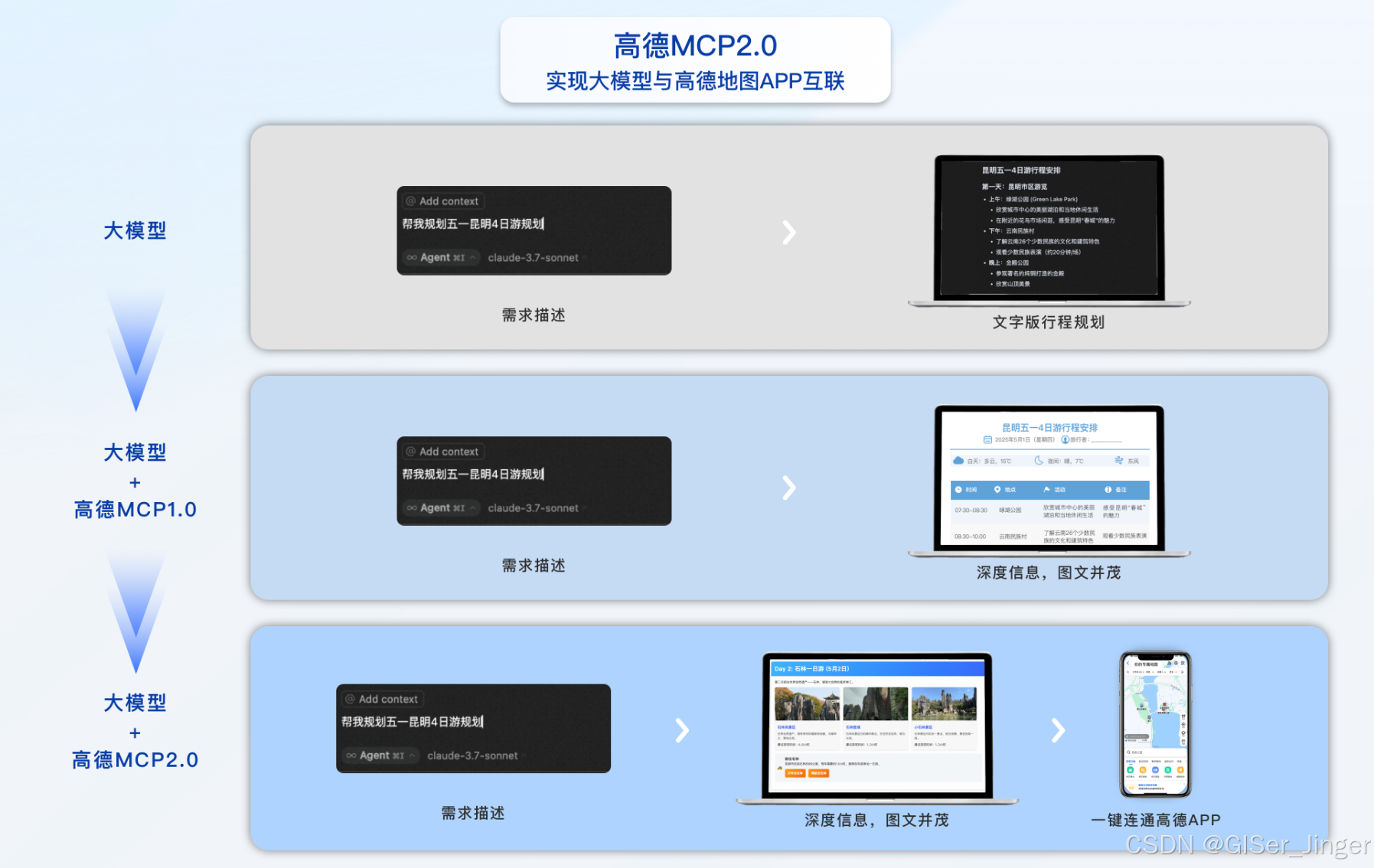Click the infinity icon in the MCP1.0 panel's Agent chip
The image size is (1374, 868).
[412, 508]
